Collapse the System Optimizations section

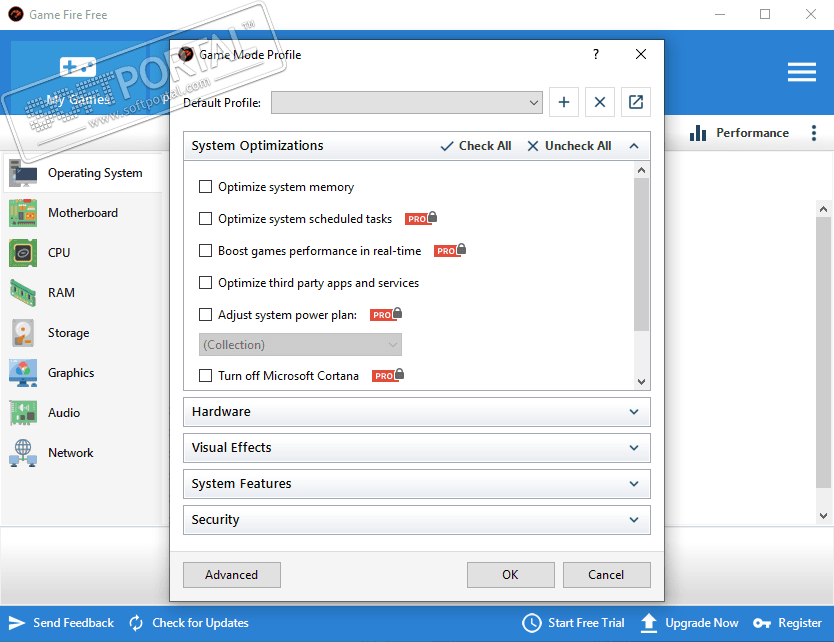coord(633,146)
